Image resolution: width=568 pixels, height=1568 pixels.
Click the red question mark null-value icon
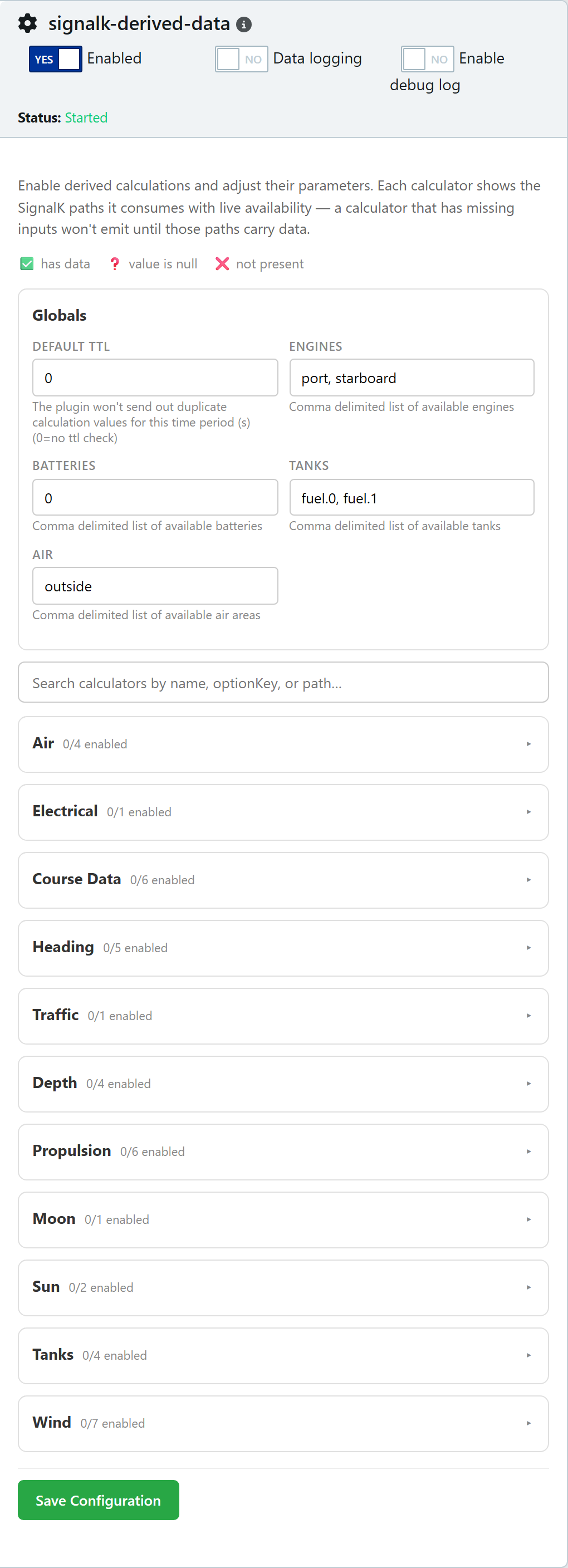(x=115, y=263)
